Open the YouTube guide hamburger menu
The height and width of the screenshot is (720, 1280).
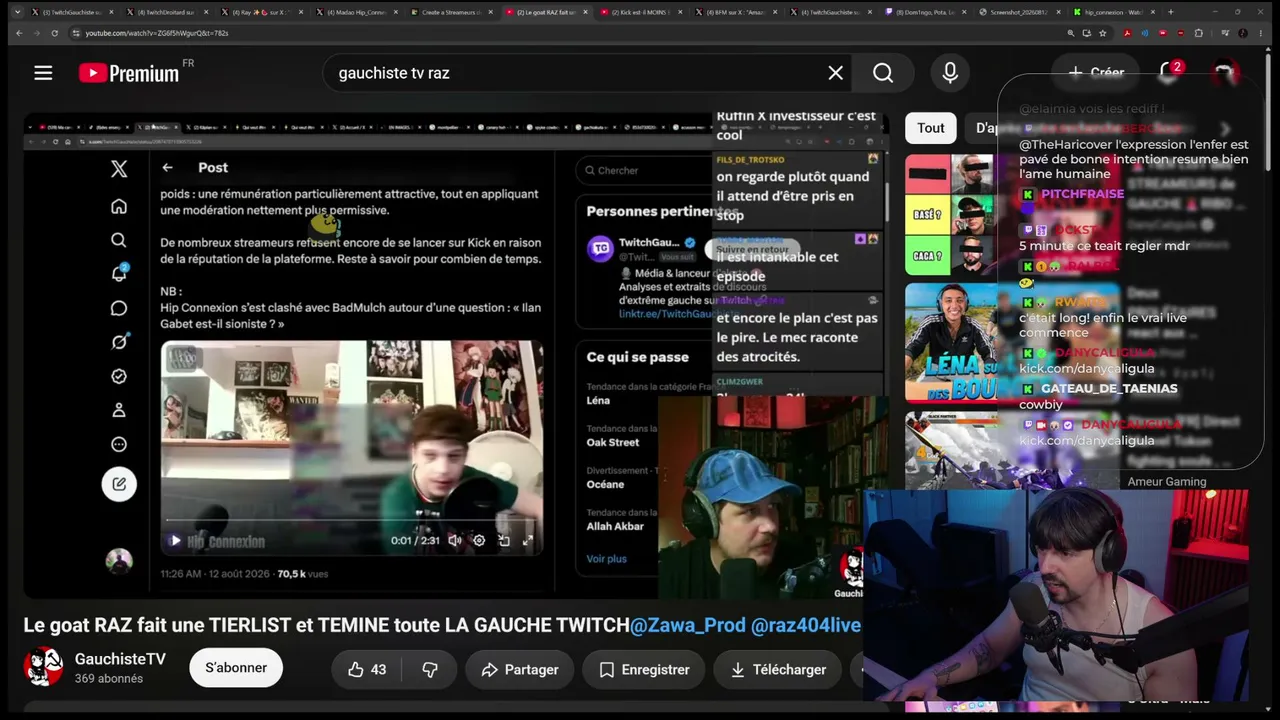tap(43, 72)
